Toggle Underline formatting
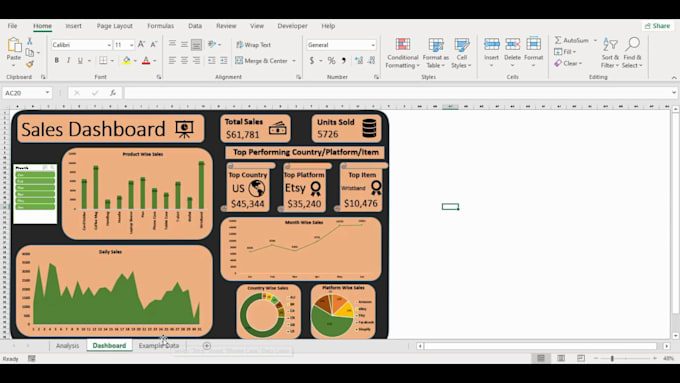Viewport: 680px width, 383px height. (80, 61)
